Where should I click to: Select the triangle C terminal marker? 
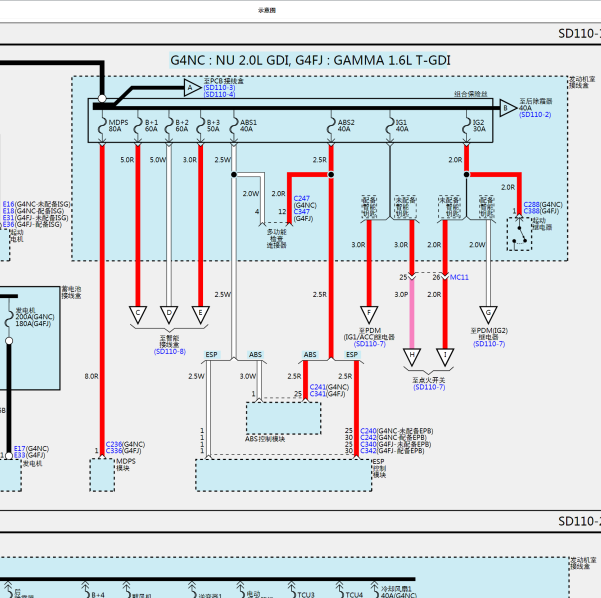coord(138,315)
